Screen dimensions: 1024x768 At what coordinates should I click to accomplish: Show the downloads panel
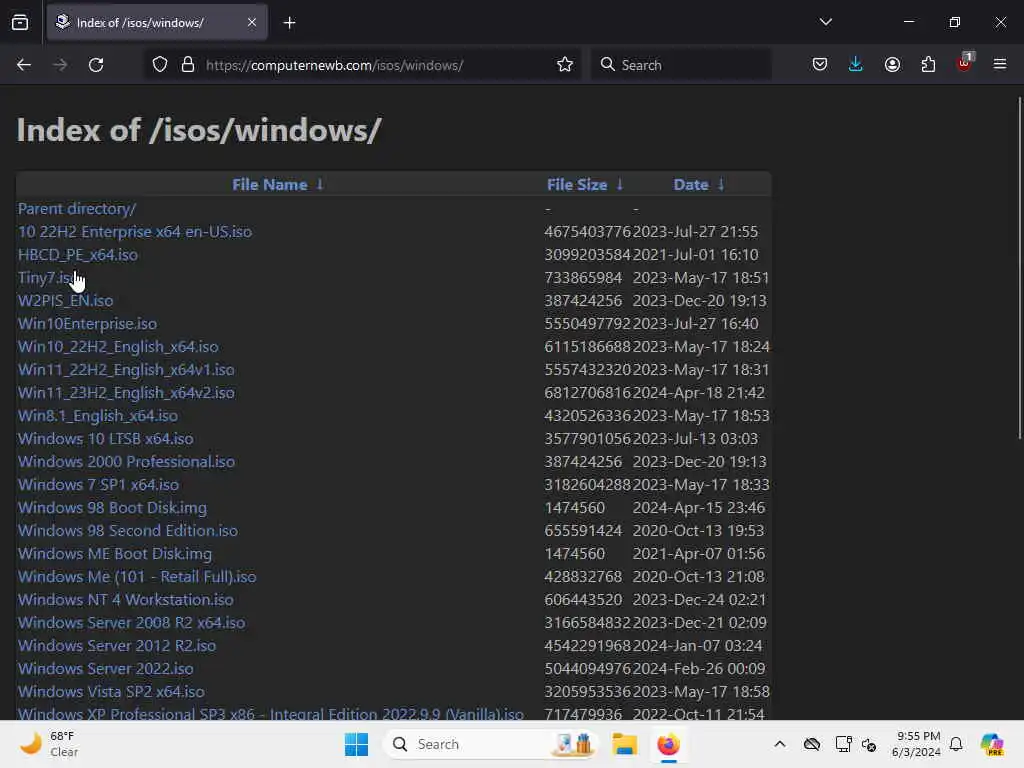856,65
